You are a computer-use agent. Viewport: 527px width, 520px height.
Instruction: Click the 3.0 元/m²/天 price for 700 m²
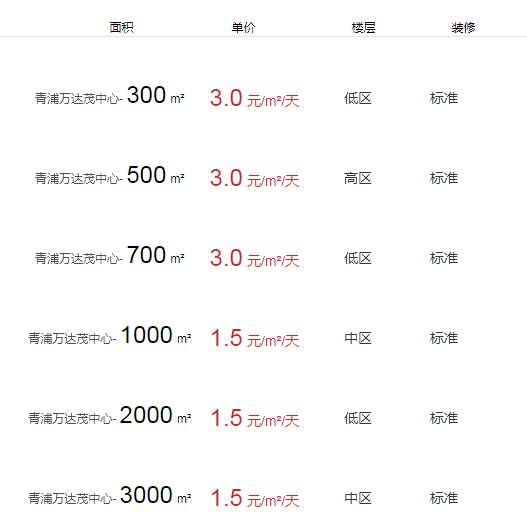(254, 258)
